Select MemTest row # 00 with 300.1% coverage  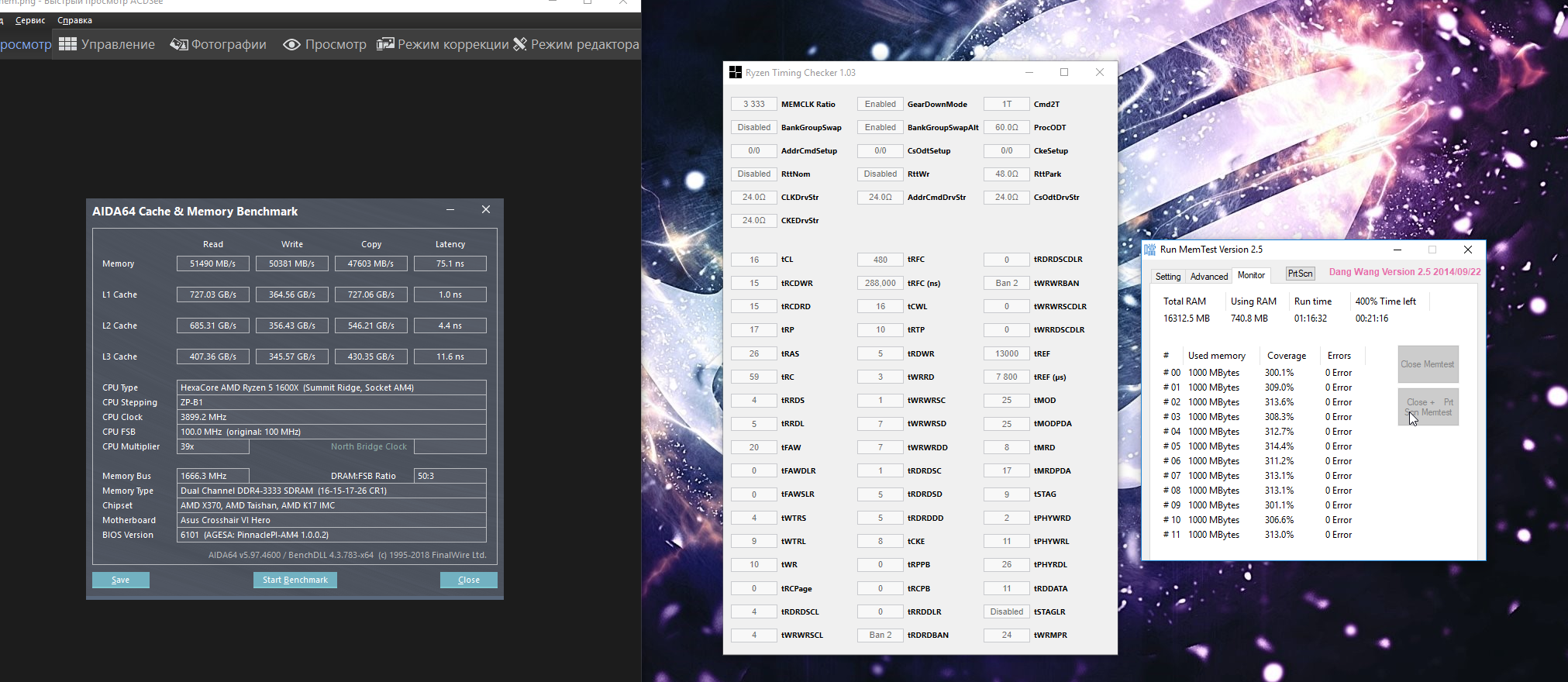(x=1257, y=373)
